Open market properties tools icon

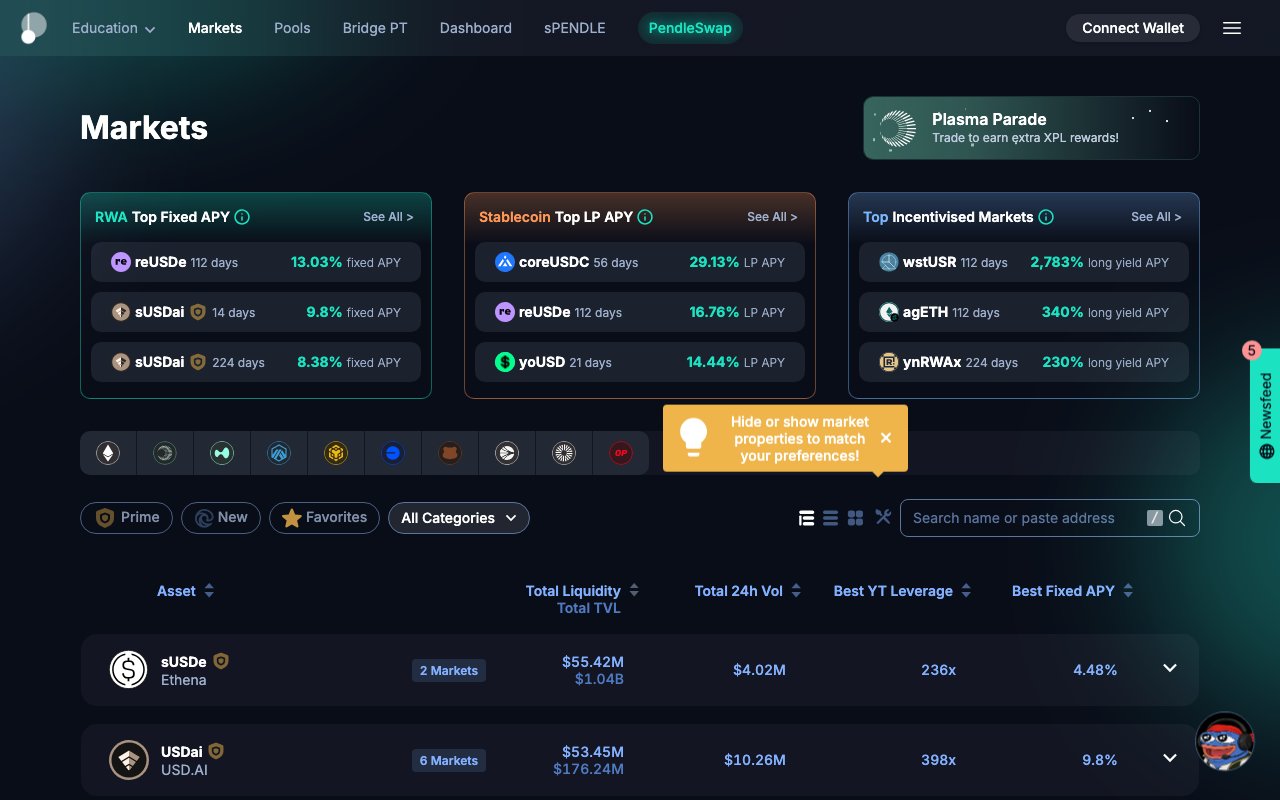coord(883,517)
